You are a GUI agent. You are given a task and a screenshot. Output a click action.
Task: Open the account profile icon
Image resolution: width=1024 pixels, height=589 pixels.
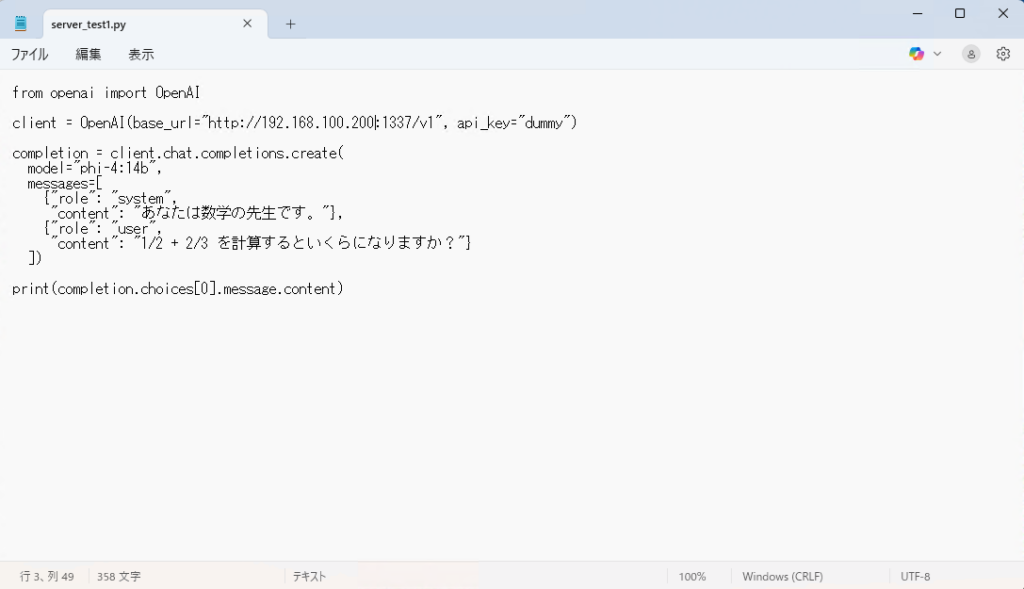click(971, 54)
